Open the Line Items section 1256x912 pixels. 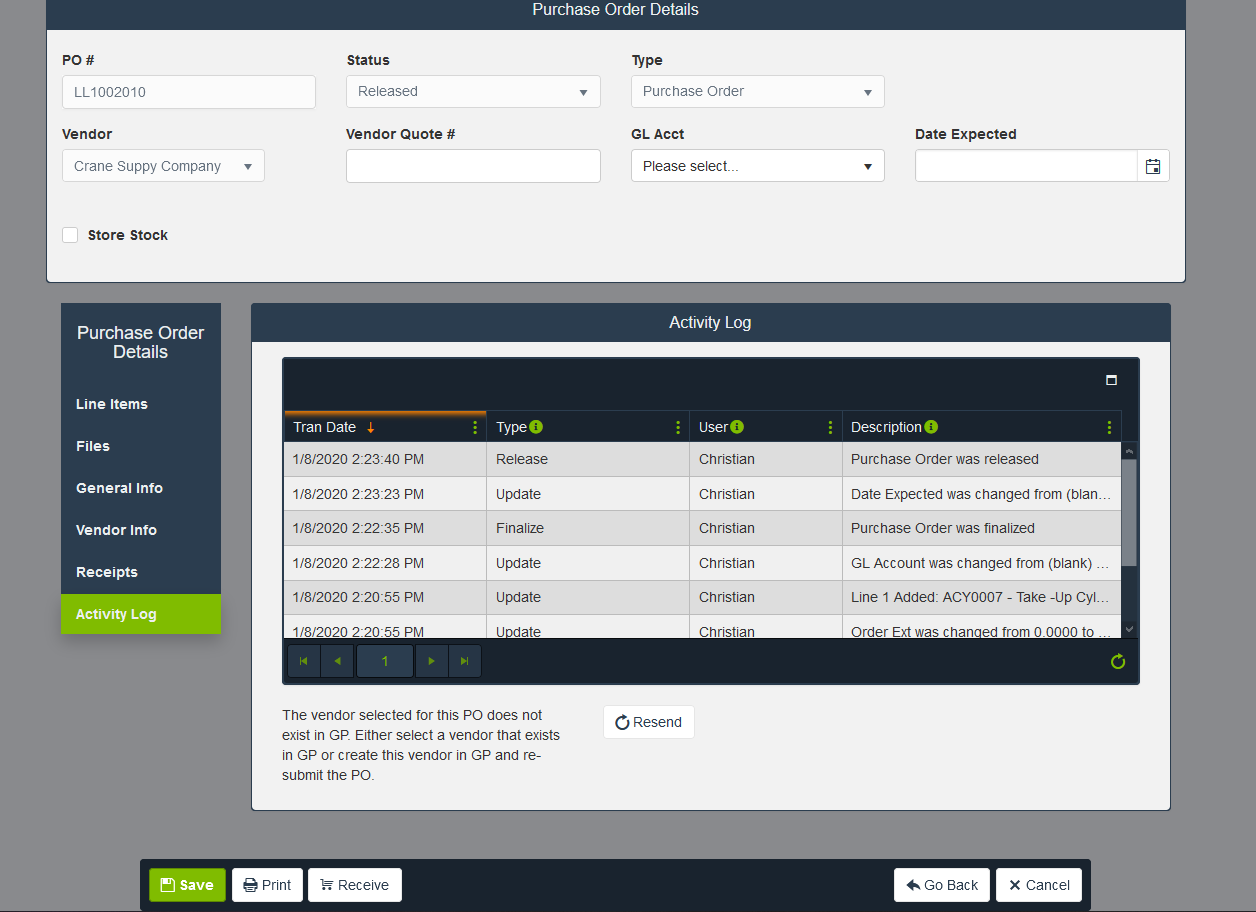(112, 404)
